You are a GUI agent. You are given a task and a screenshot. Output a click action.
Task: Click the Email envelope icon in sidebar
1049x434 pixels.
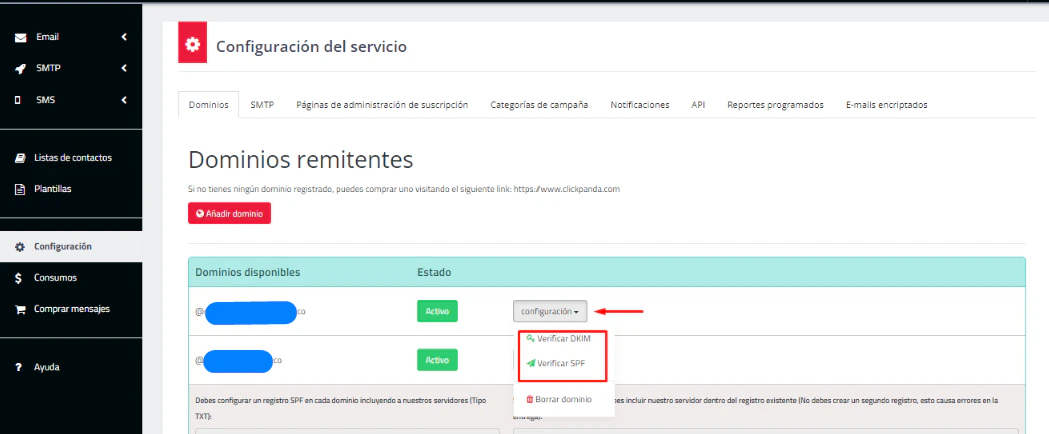21,37
